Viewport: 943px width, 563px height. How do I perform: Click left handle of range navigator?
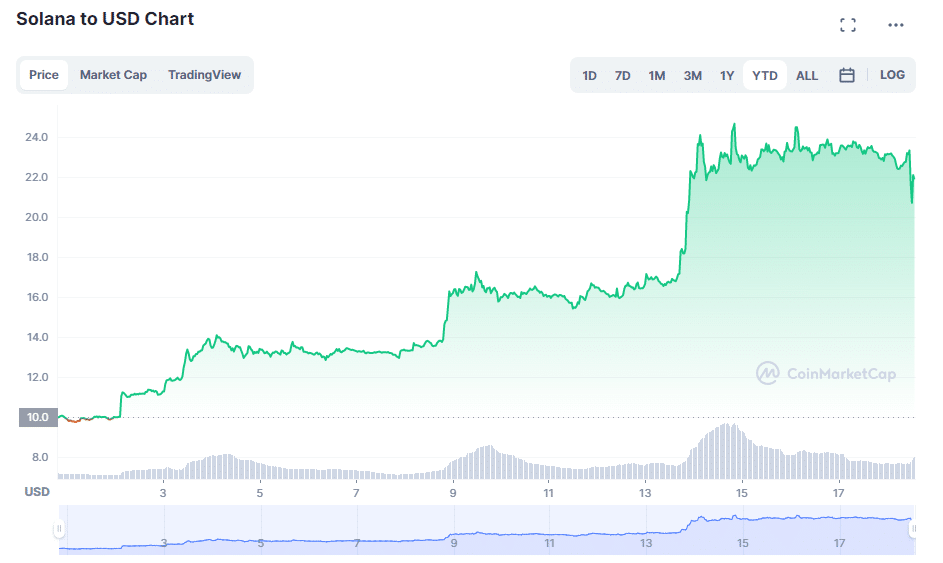(59, 528)
